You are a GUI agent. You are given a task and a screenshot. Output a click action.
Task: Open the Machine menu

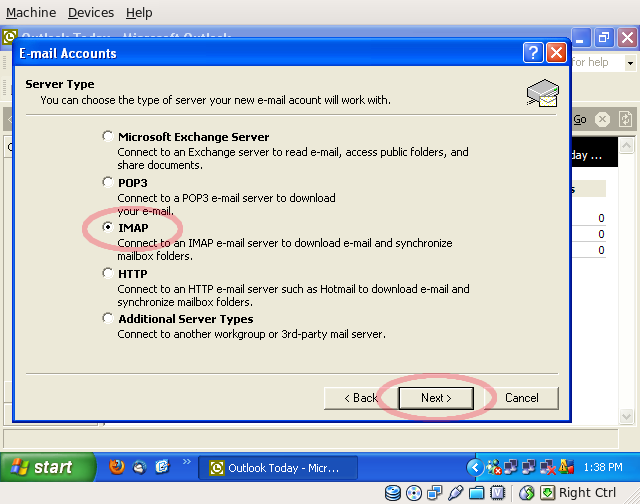(31, 13)
